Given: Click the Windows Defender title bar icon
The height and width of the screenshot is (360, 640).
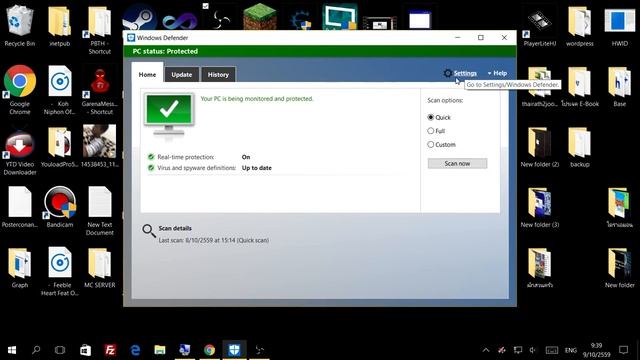Looking at the screenshot, I should click(x=131, y=38).
